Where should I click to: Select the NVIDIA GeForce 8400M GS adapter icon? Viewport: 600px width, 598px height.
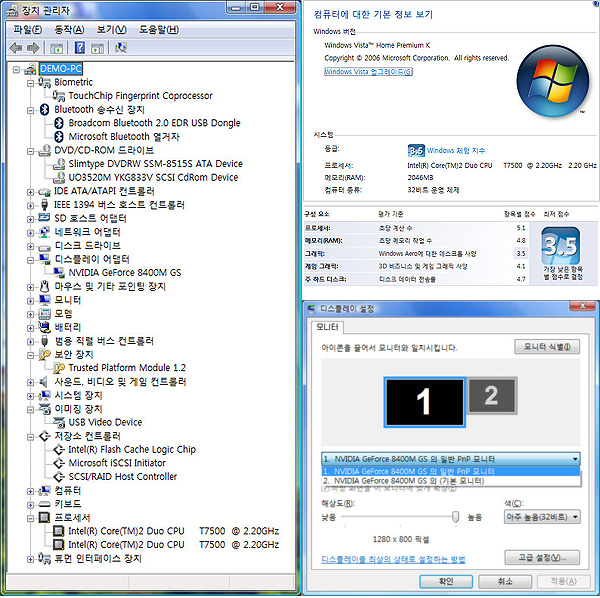(59, 272)
